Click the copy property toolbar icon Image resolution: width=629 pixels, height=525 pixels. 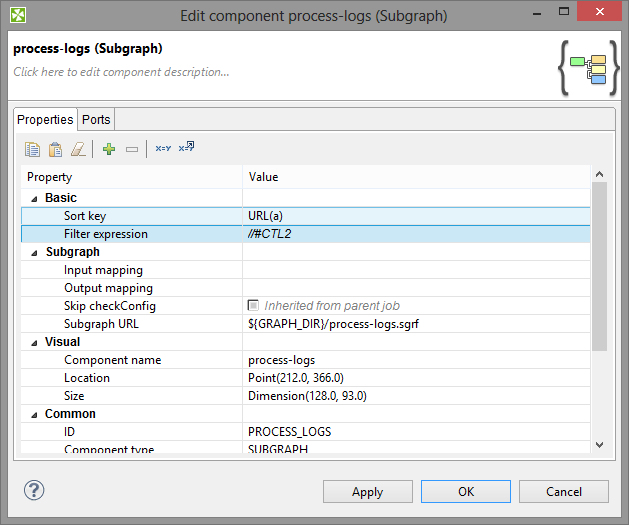tap(33, 149)
